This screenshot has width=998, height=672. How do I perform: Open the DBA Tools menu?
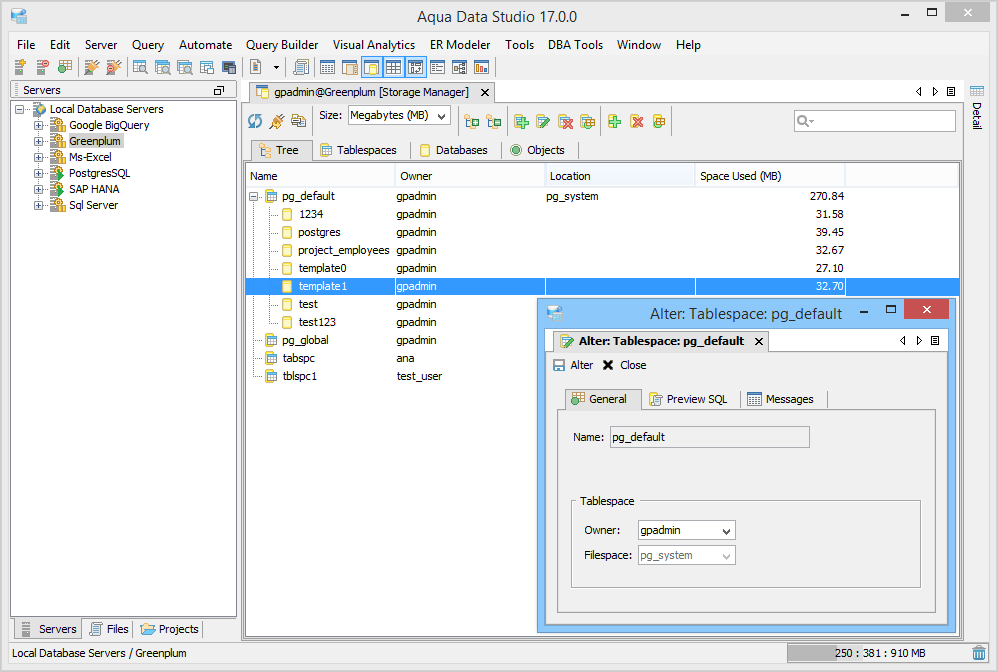(x=575, y=45)
